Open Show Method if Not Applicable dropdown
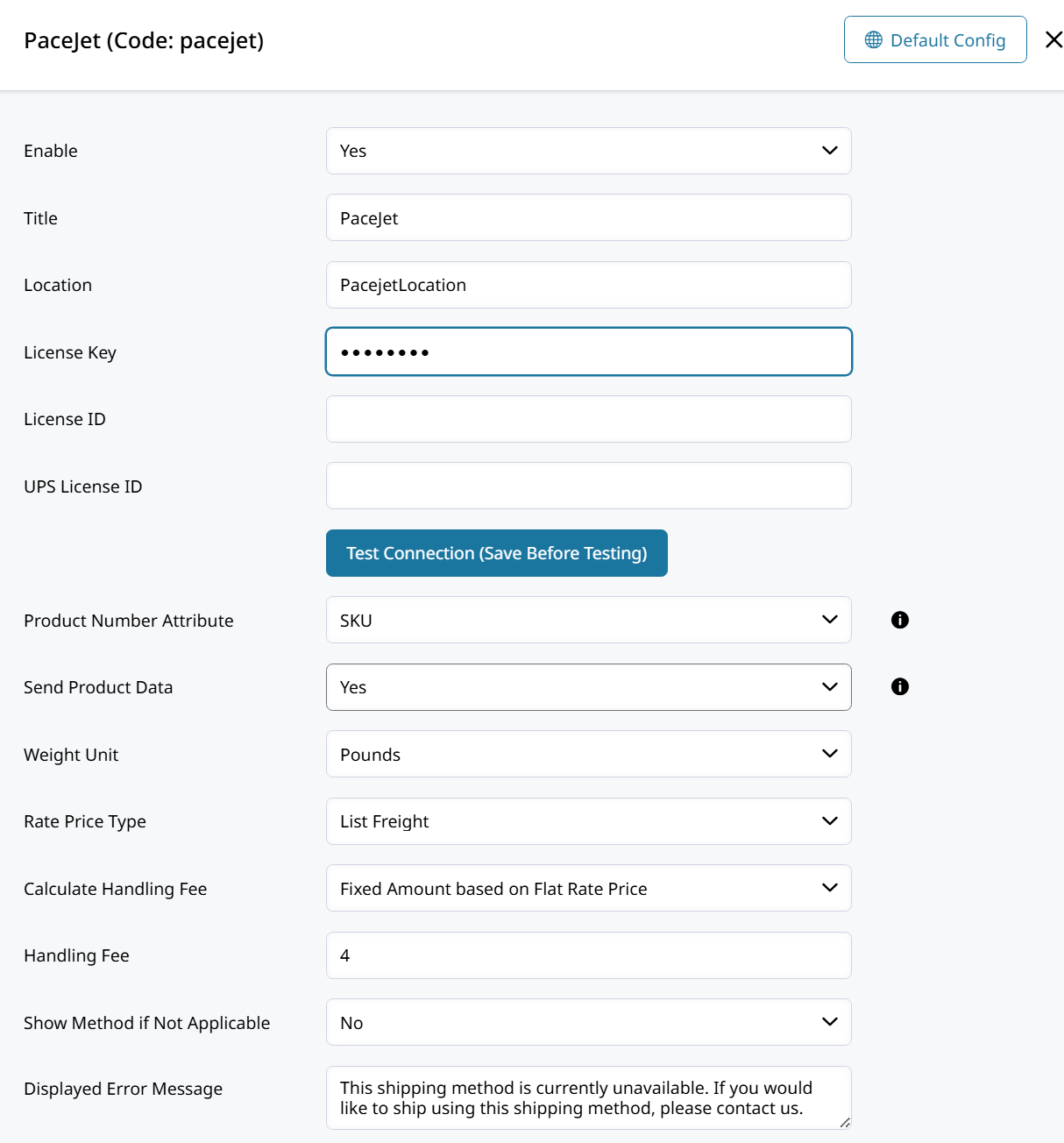This screenshot has height=1143, width=1064. [x=588, y=1022]
